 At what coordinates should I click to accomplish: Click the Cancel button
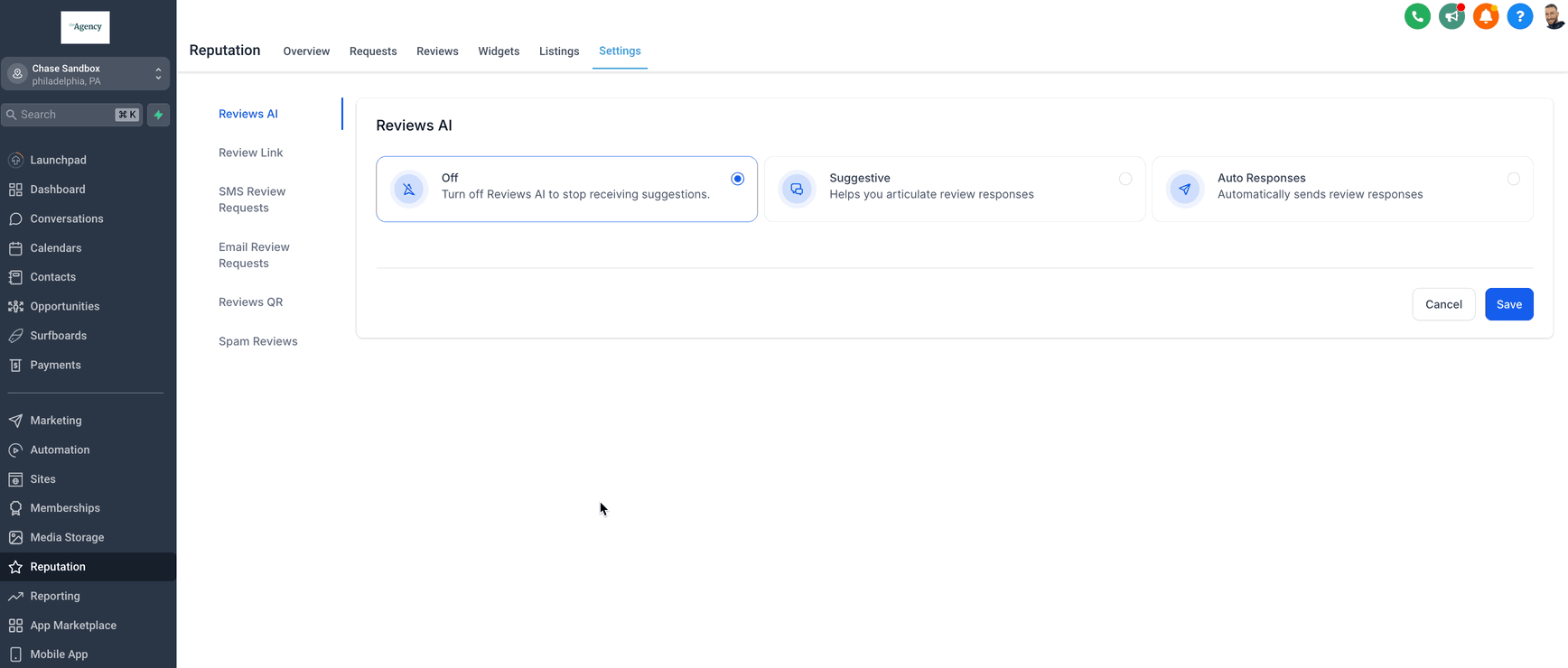click(1443, 304)
